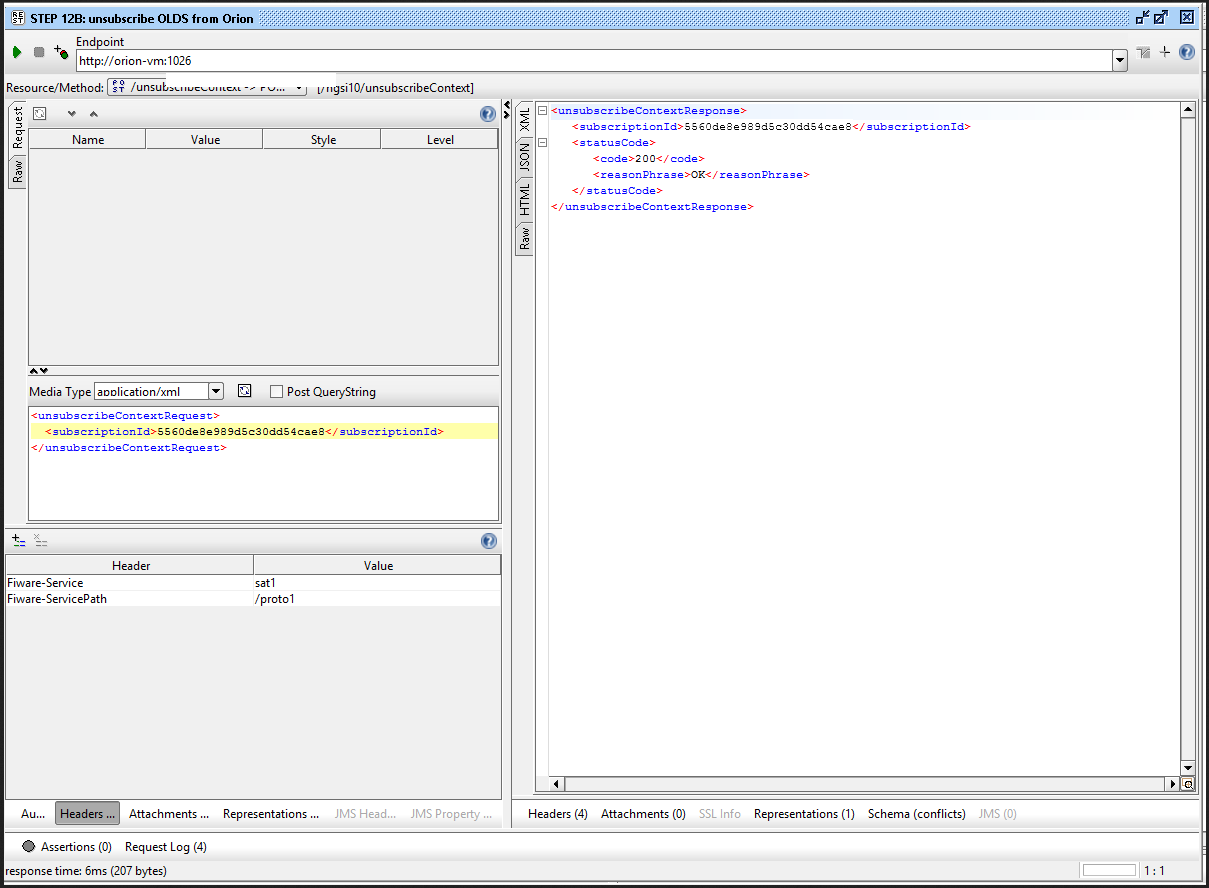Focus the Endpoint URL field
The image size is (1209, 888).
(x=594, y=61)
